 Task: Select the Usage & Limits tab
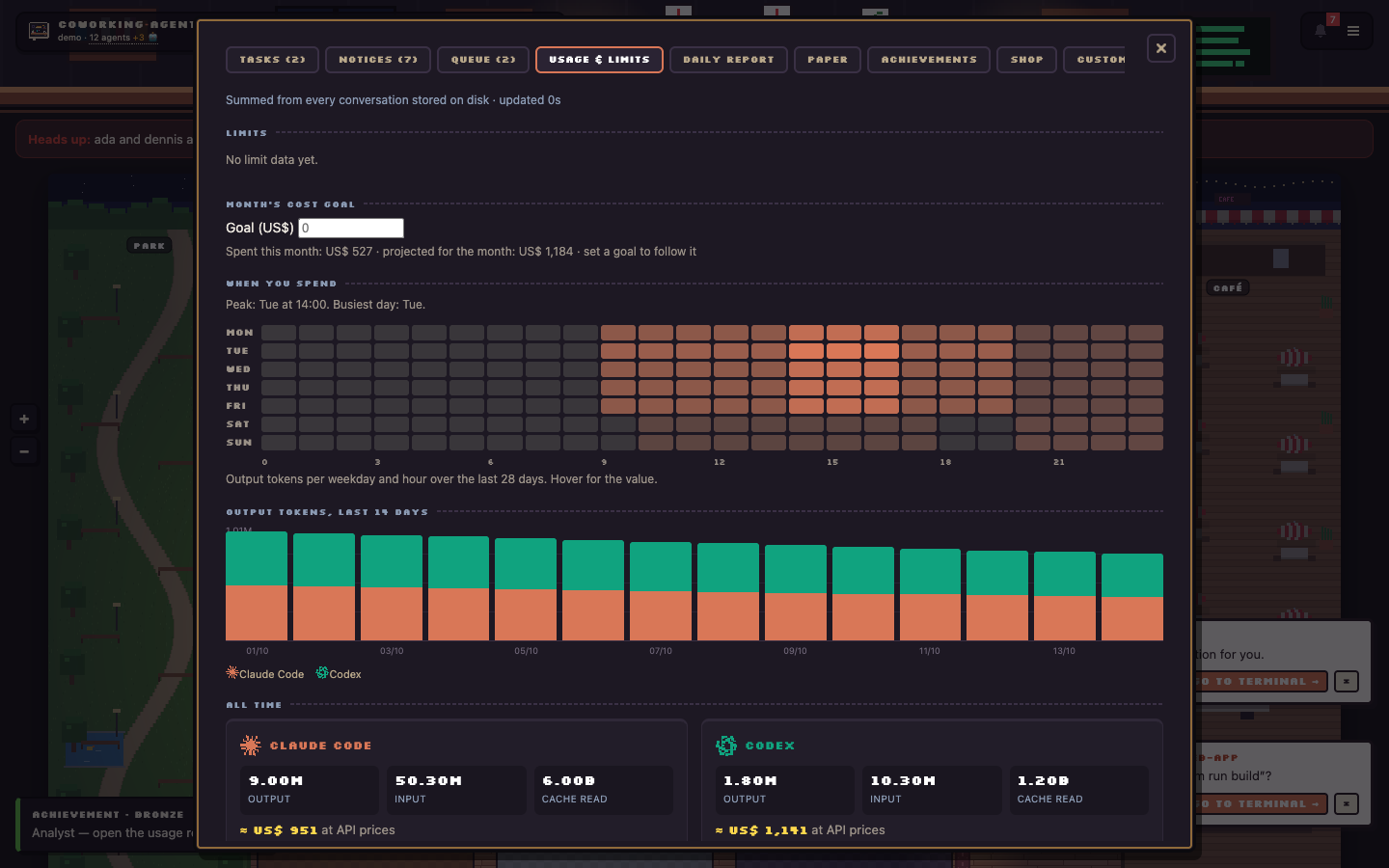coord(599,60)
